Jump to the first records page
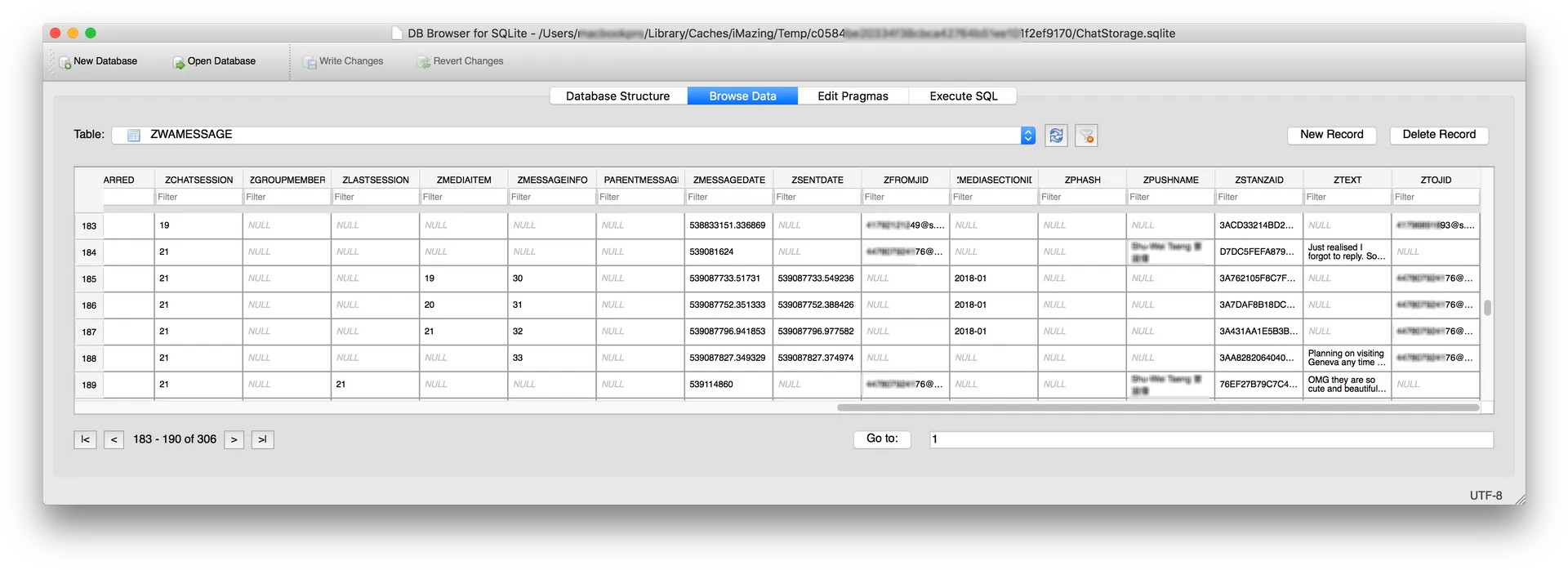Image resolution: width=1568 pixels, height=570 pixels. pos(85,440)
